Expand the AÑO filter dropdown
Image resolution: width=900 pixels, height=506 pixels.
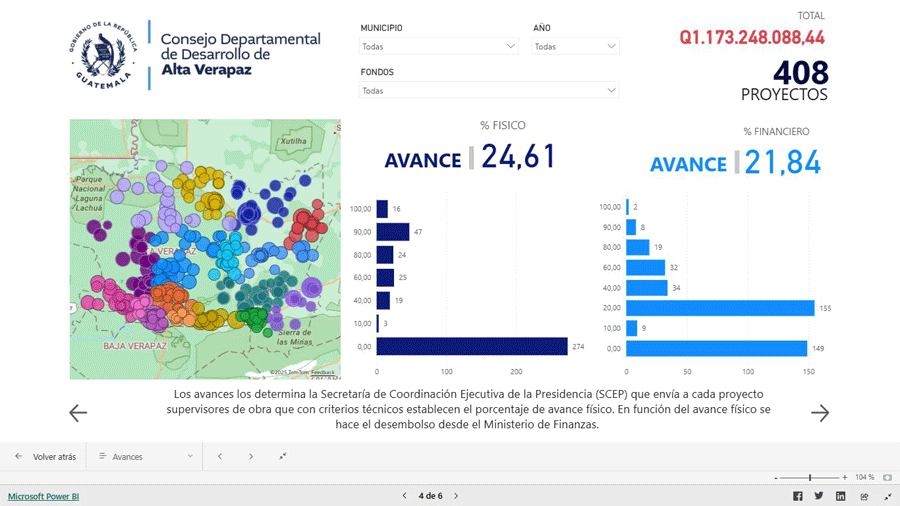[575, 47]
